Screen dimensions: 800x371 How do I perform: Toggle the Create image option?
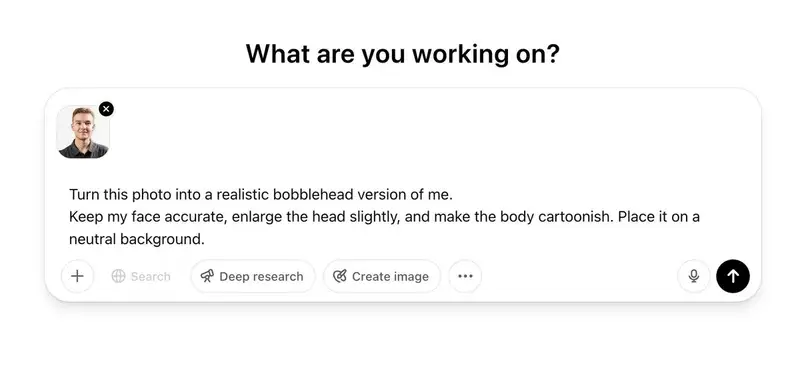click(382, 276)
